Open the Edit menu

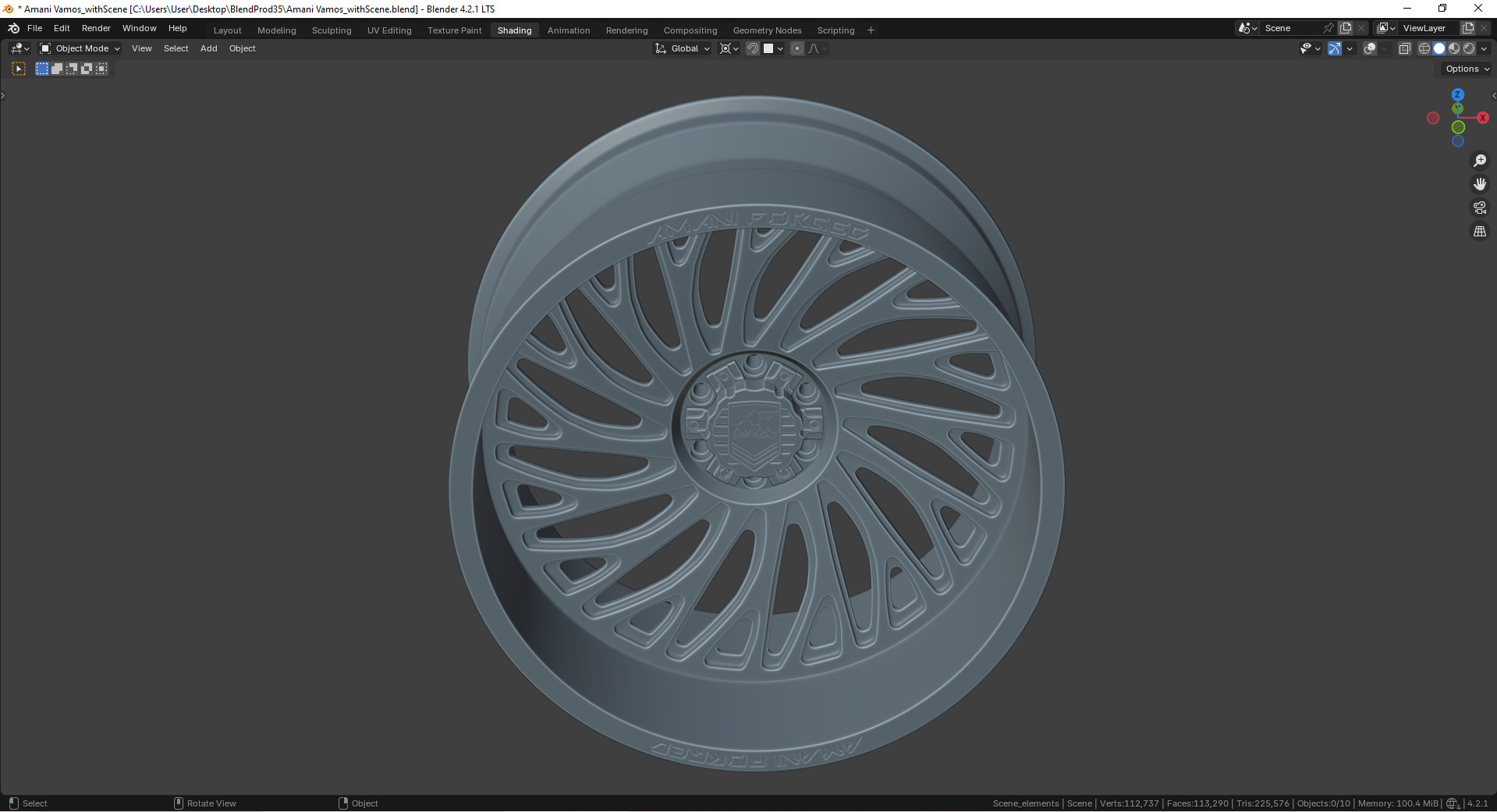[x=62, y=28]
